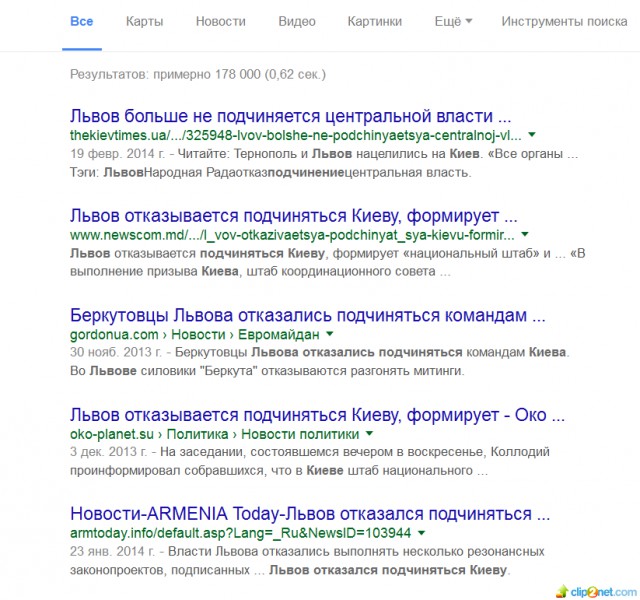Click the www.newscom.md green URL text
The height and width of the screenshot is (600, 640).
(x=292, y=235)
